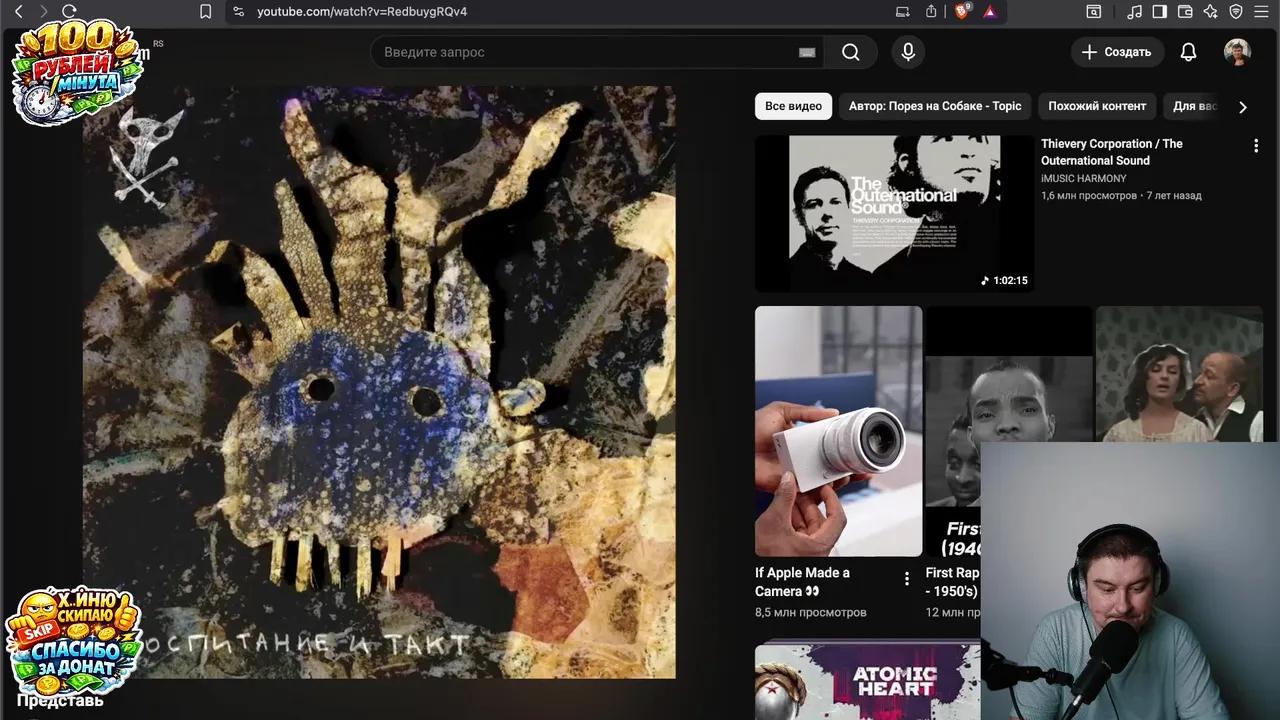Open the account avatar menu
Image resolution: width=1280 pixels, height=720 pixels.
(x=1238, y=52)
